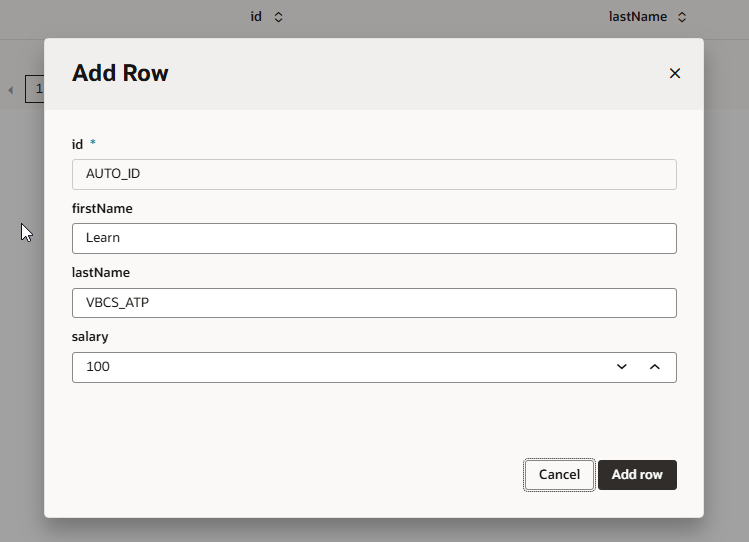Close the Add Row dialog

click(x=674, y=73)
